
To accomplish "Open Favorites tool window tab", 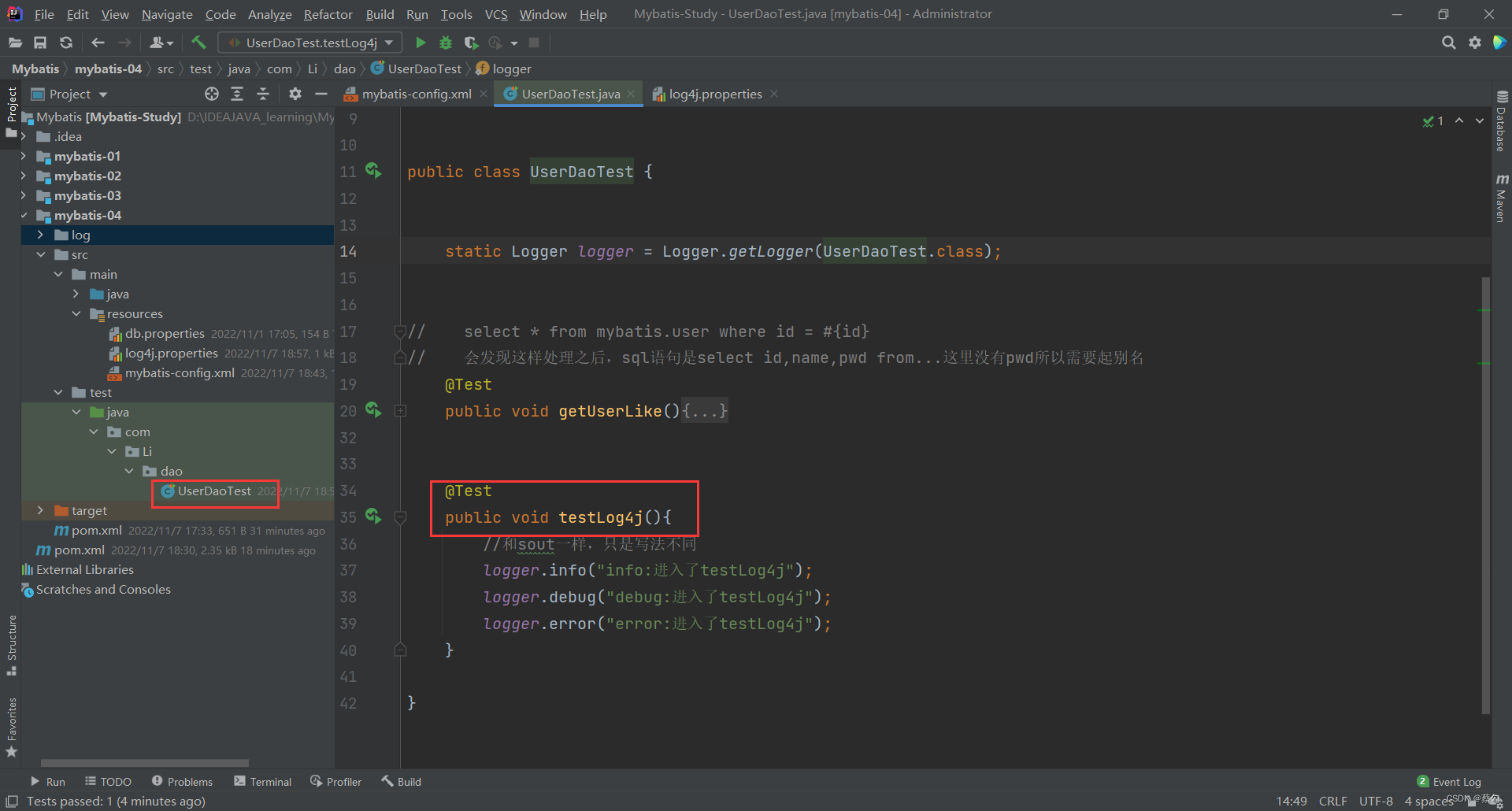I will (12, 727).
